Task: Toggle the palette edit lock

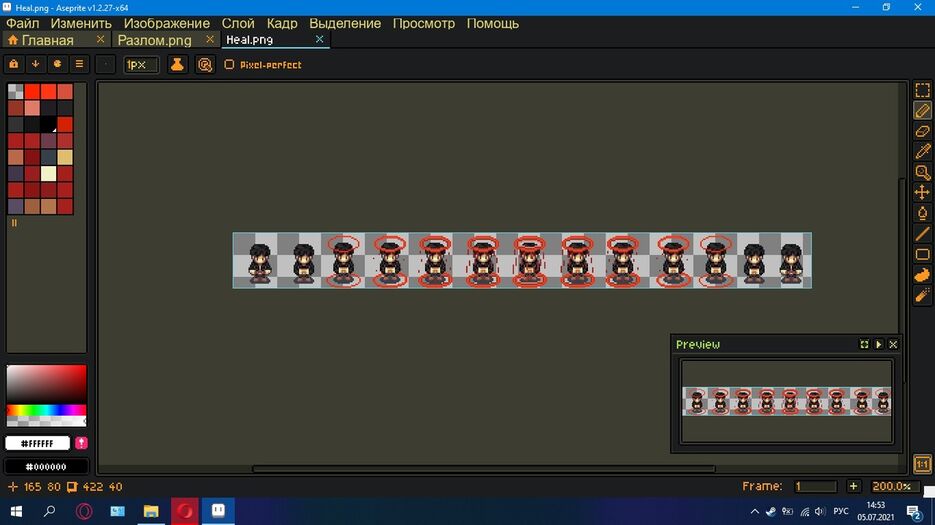Action: click(14, 64)
